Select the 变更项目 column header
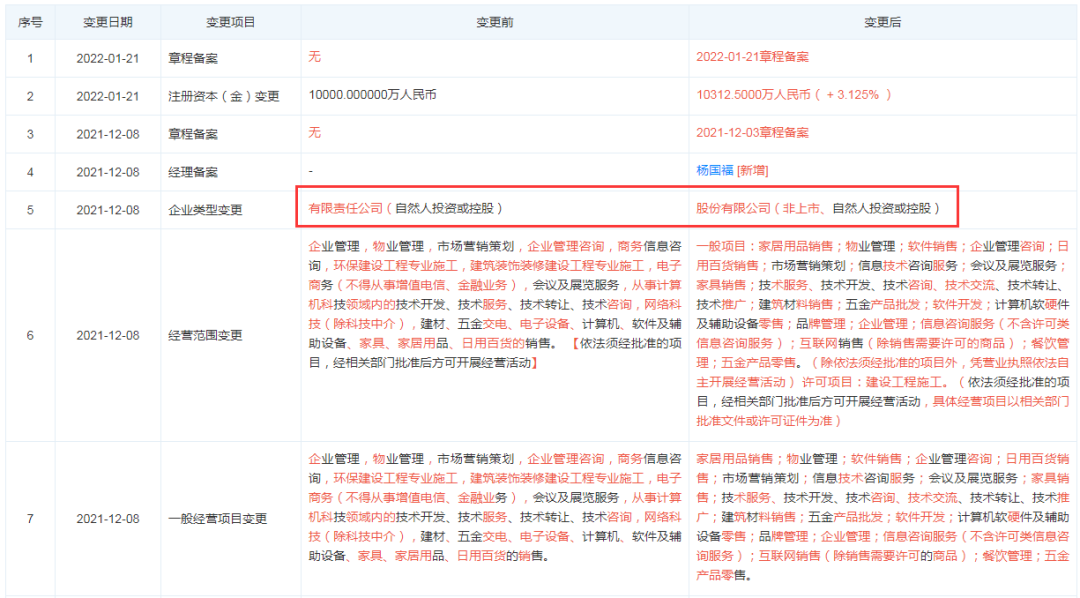The width and height of the screenshot is (1080, 598). [x=224, y=21]
